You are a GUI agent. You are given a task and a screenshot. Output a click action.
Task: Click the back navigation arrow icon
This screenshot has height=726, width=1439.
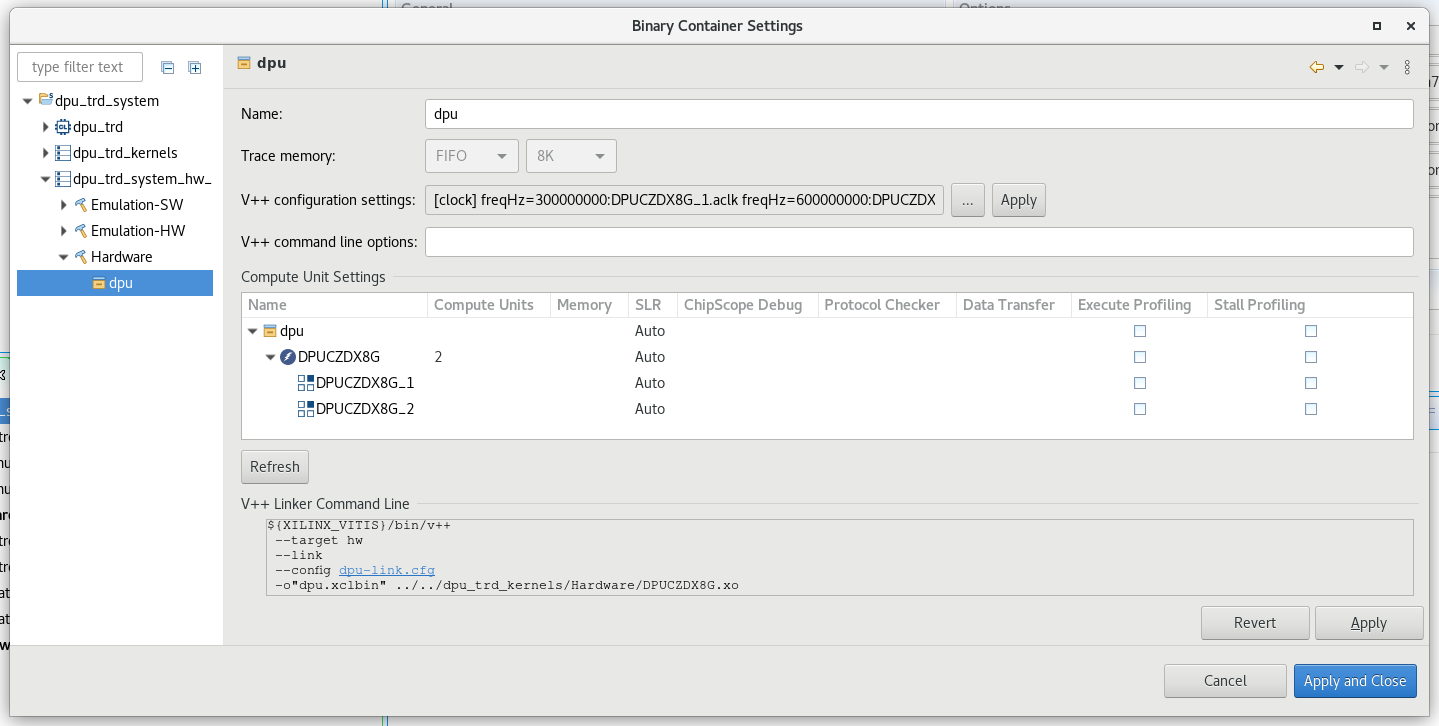coord(1317,67)
